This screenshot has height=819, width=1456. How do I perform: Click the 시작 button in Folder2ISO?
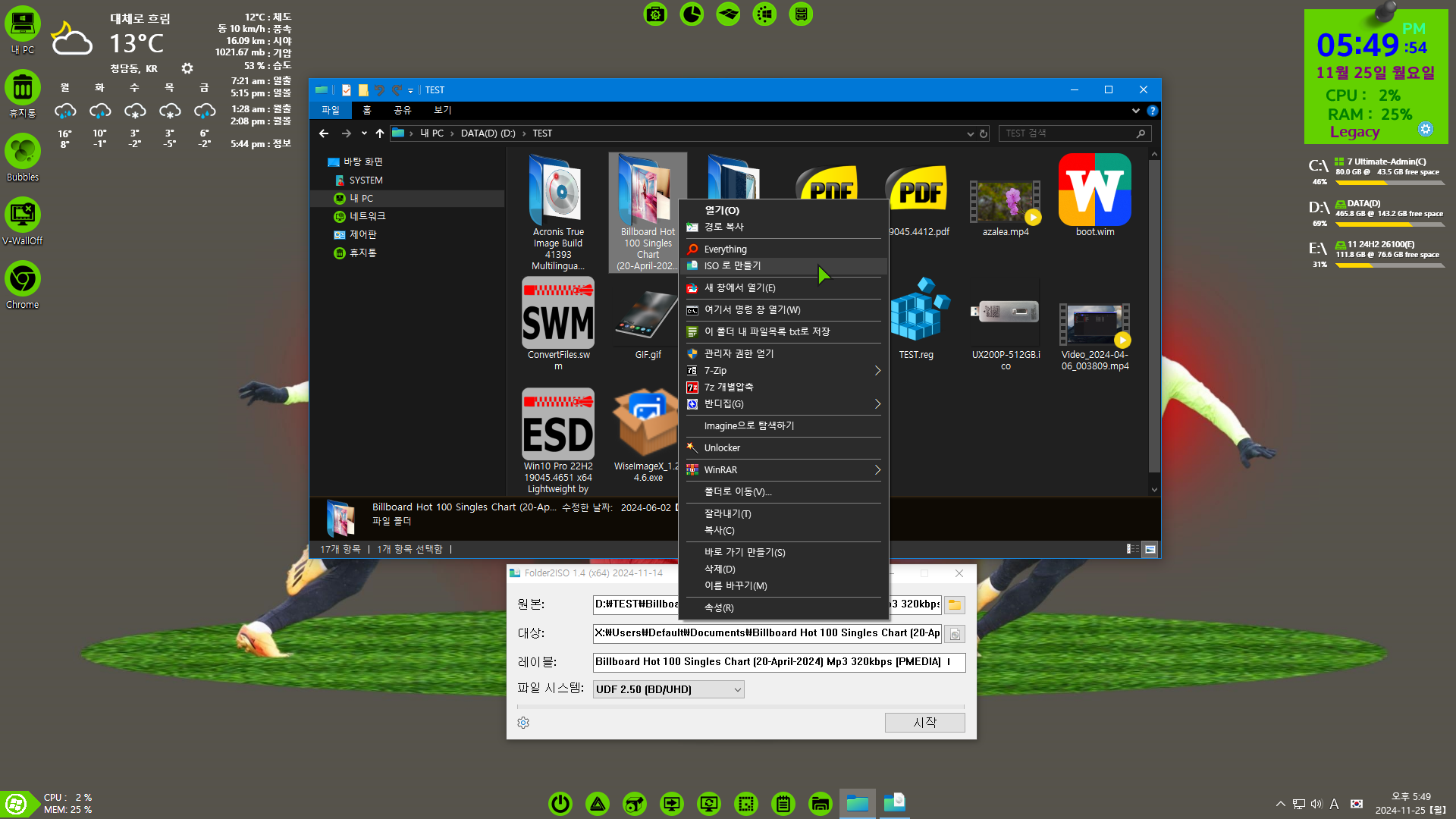point(924,723)
